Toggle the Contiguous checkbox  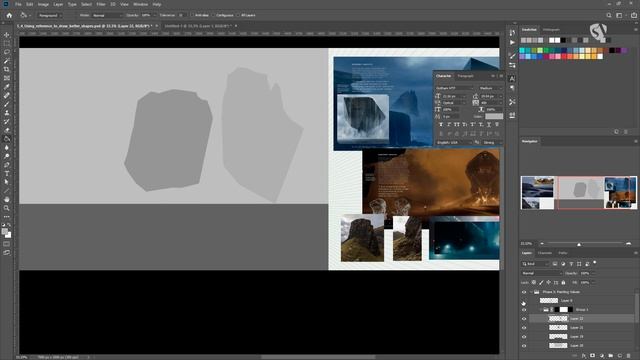pos(213,15)
